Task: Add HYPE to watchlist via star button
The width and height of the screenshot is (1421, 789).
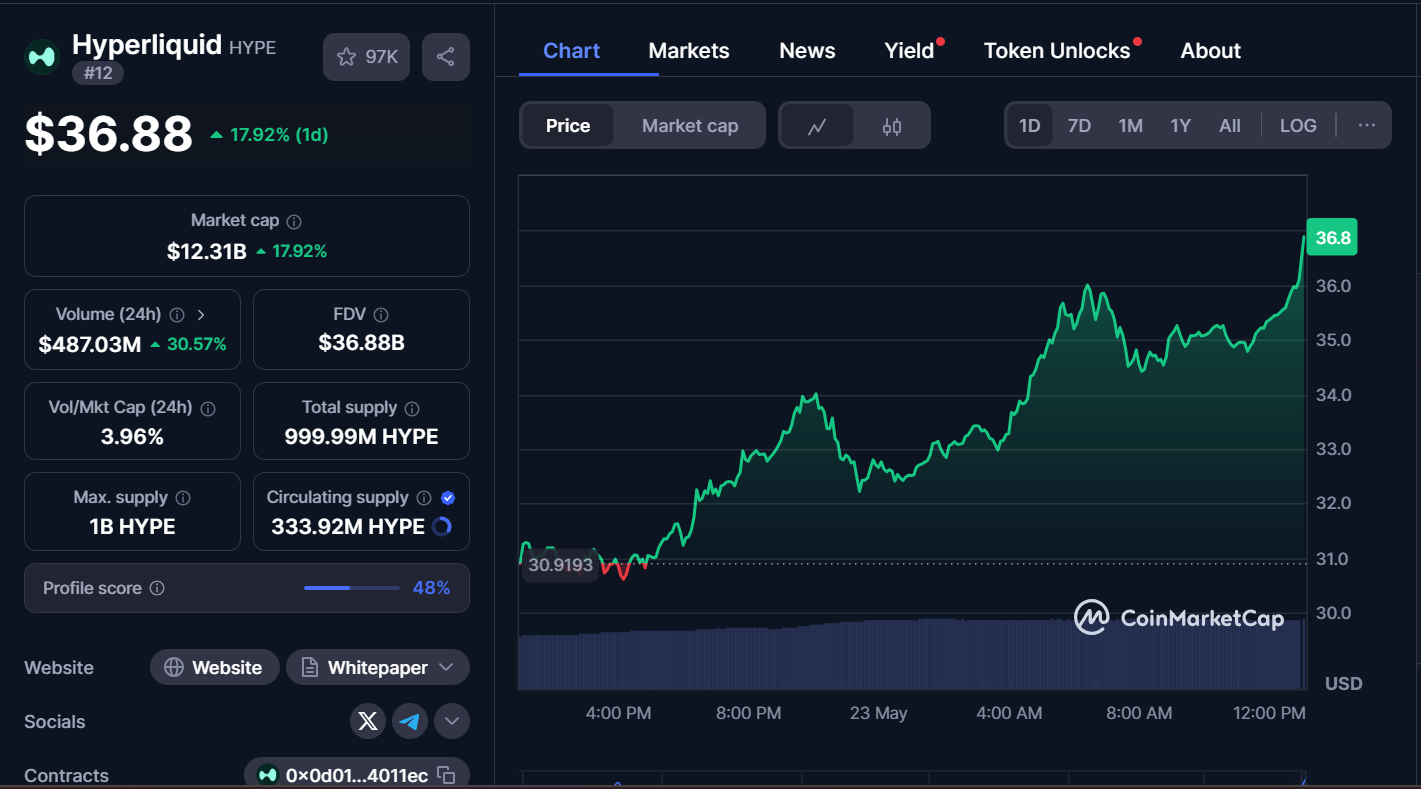Action: 367,57
